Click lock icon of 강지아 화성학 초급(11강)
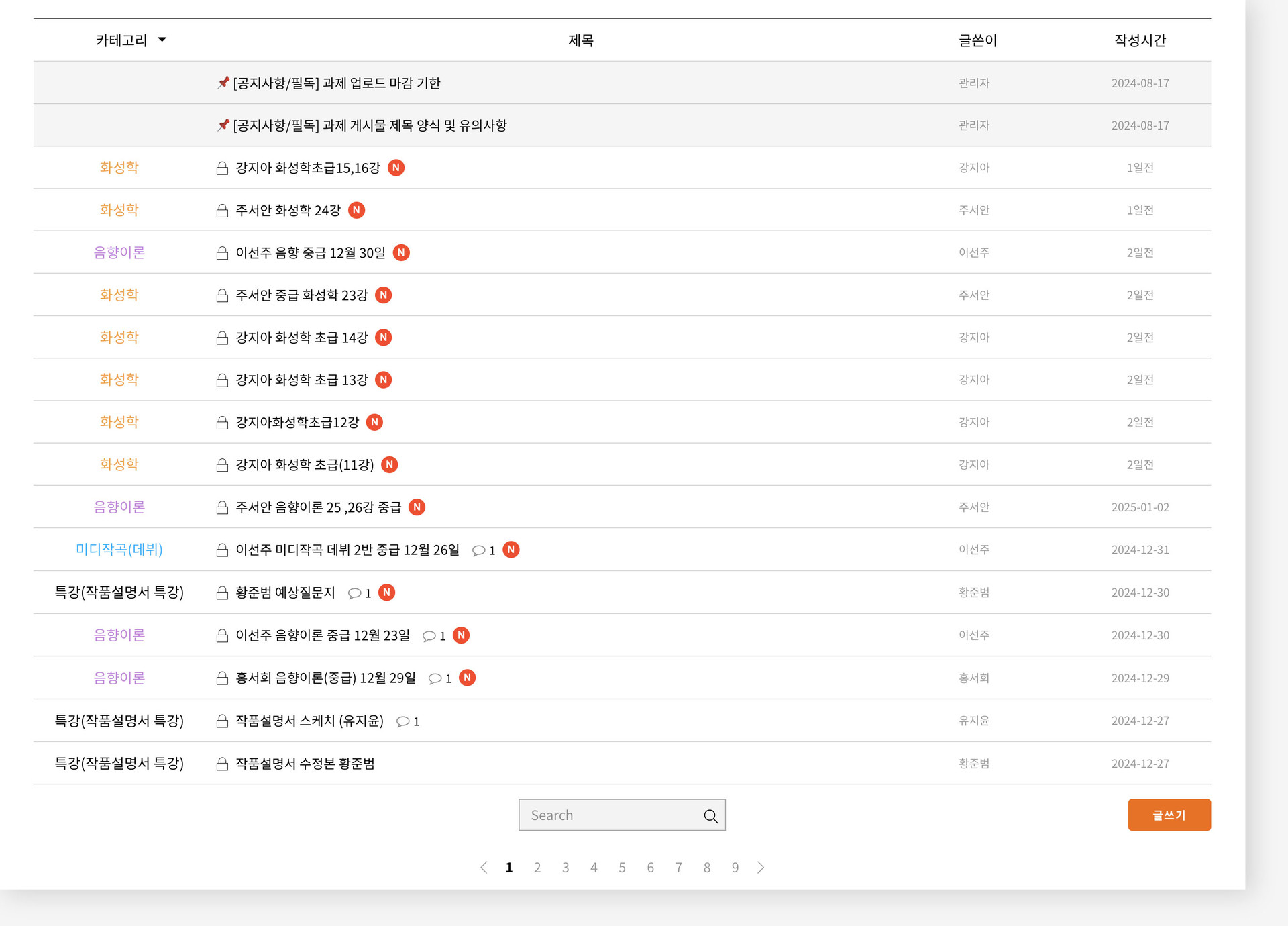 (x=222, y=465)
